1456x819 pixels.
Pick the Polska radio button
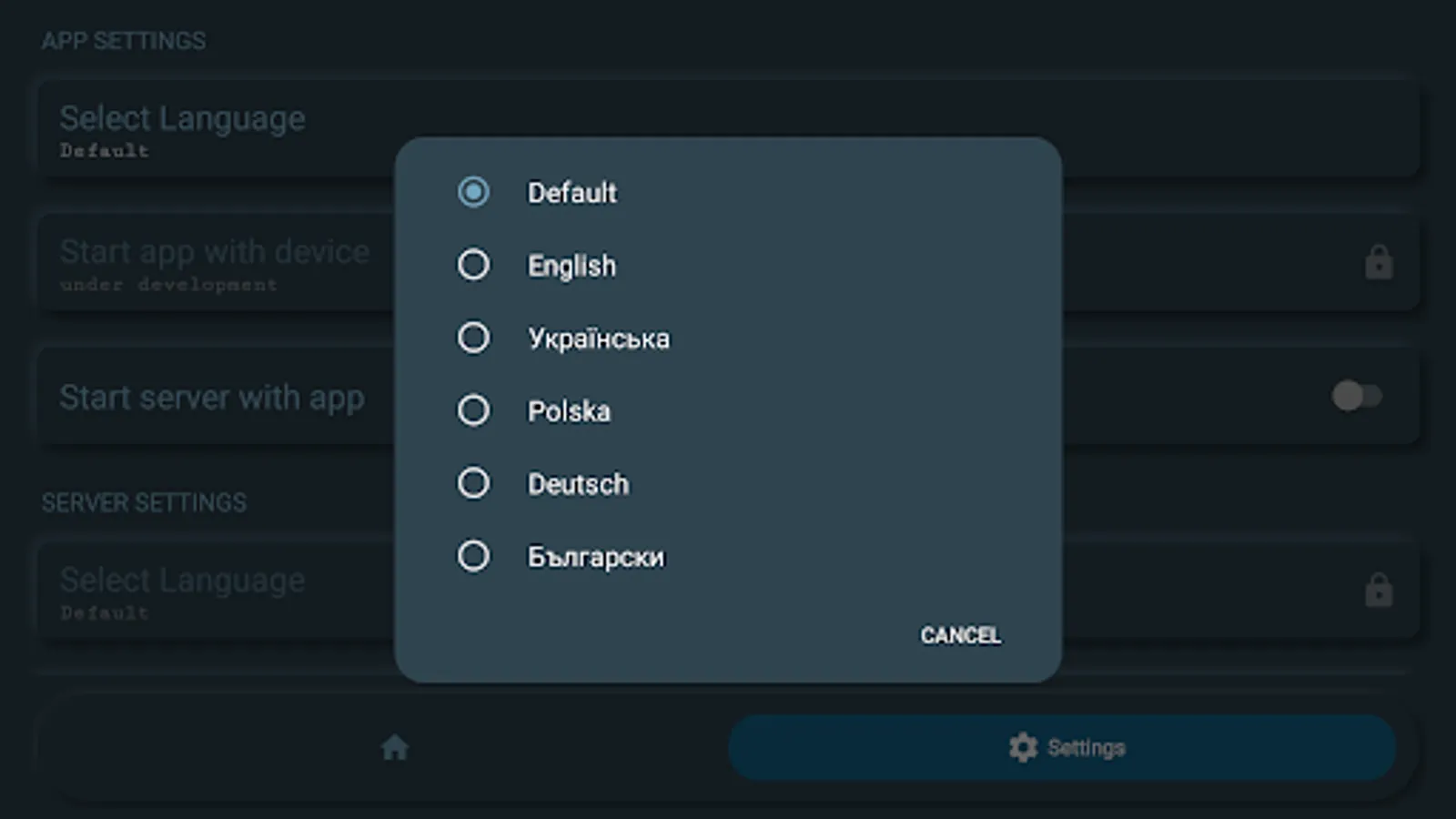pyautogui.click(x=473, y=410)
